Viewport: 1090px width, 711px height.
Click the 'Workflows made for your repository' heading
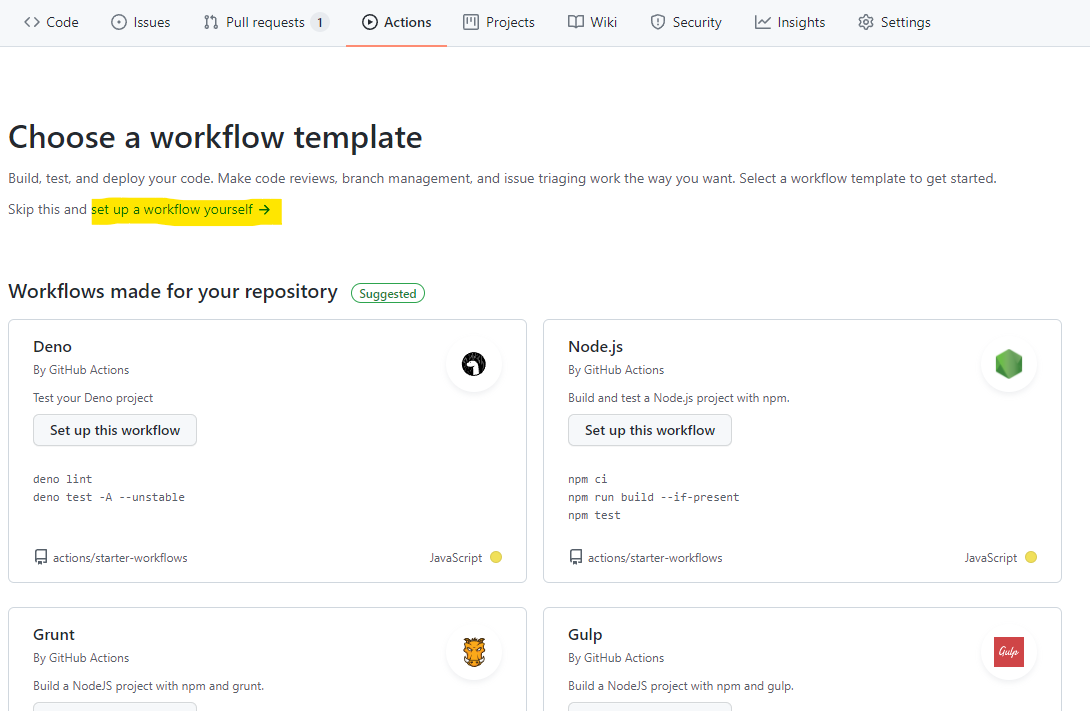click(x=173, y=291)
